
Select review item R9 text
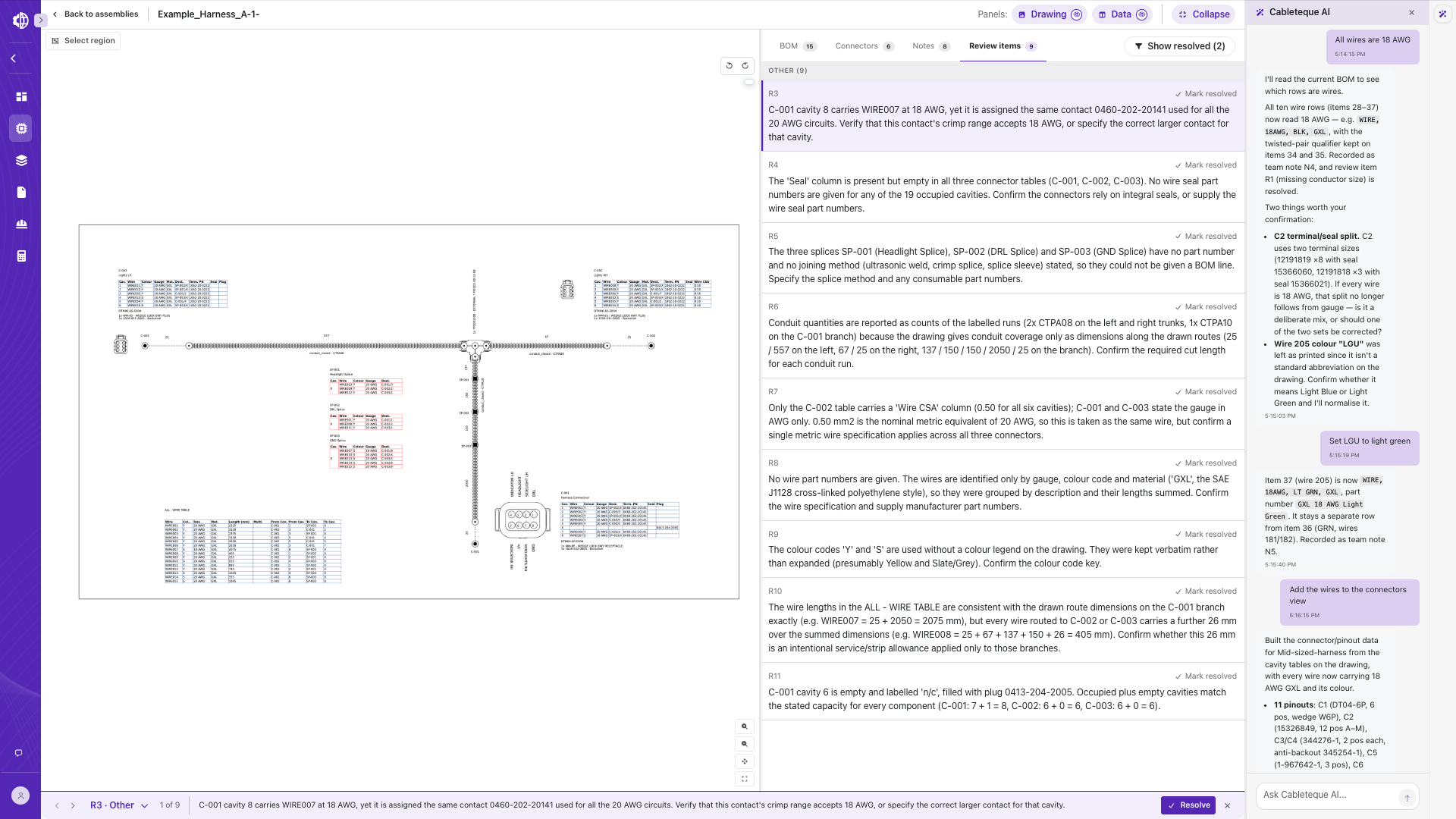click(993, 557)
